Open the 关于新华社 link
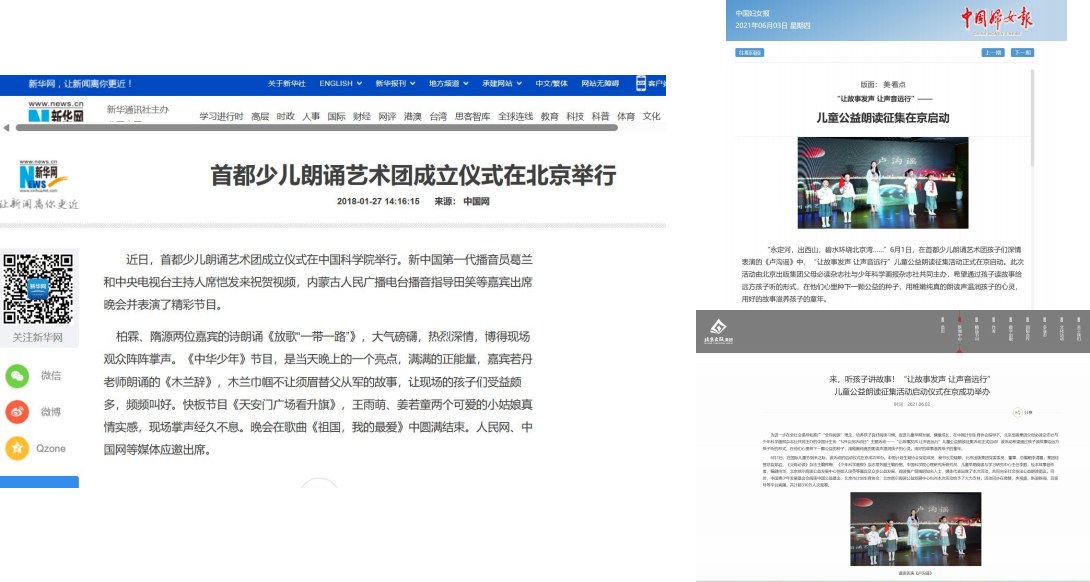 [286, 83]
